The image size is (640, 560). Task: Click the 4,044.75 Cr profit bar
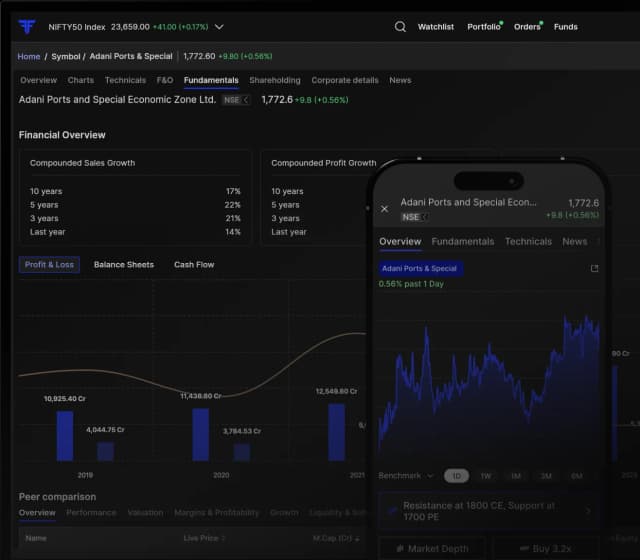click(x=105, y=452)
